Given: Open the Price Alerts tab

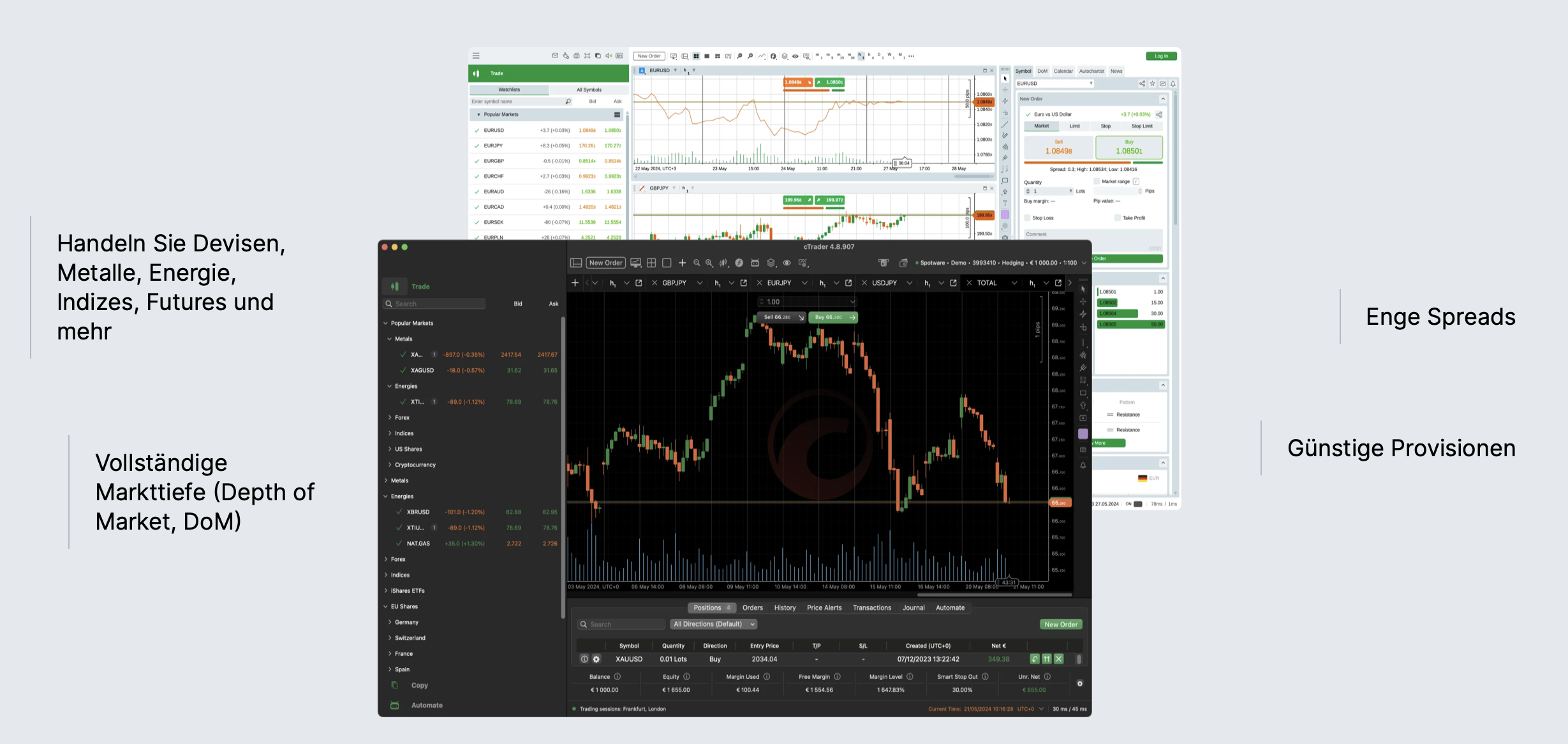Looking at the screenshot, I should (x=824, y=608).
